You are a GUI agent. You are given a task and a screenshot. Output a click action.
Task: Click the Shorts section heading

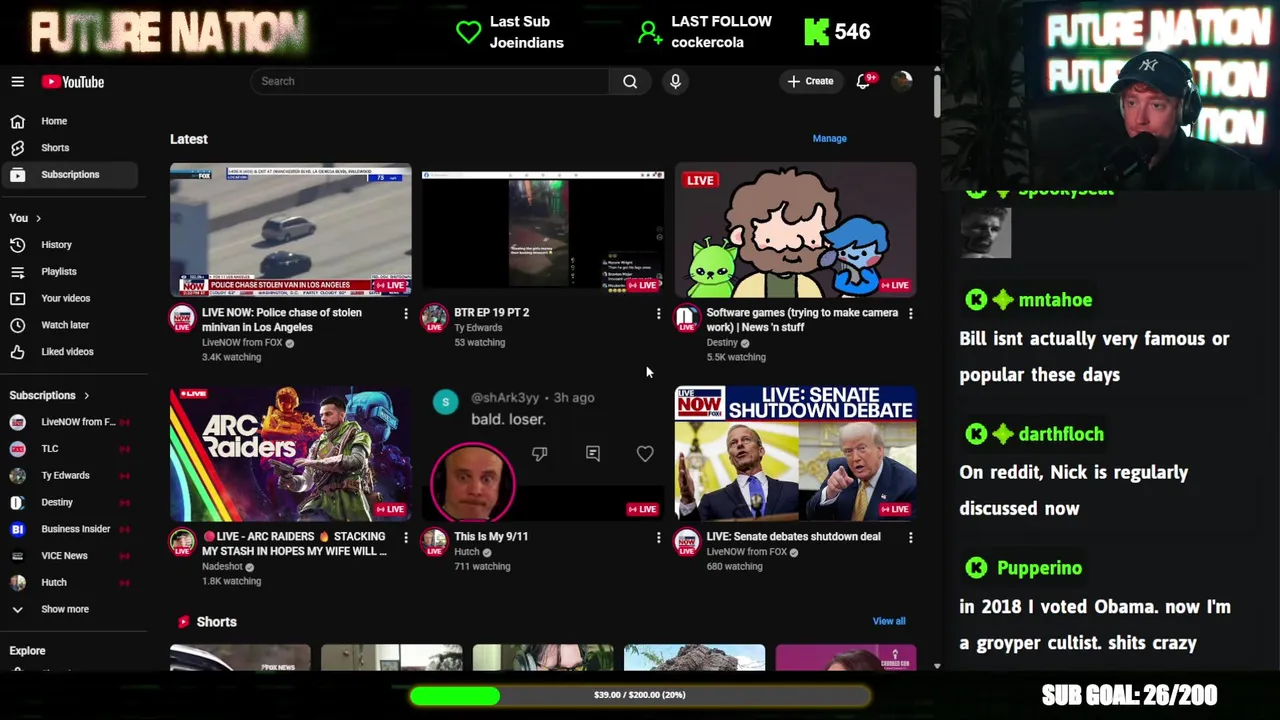tap(216, 622)
